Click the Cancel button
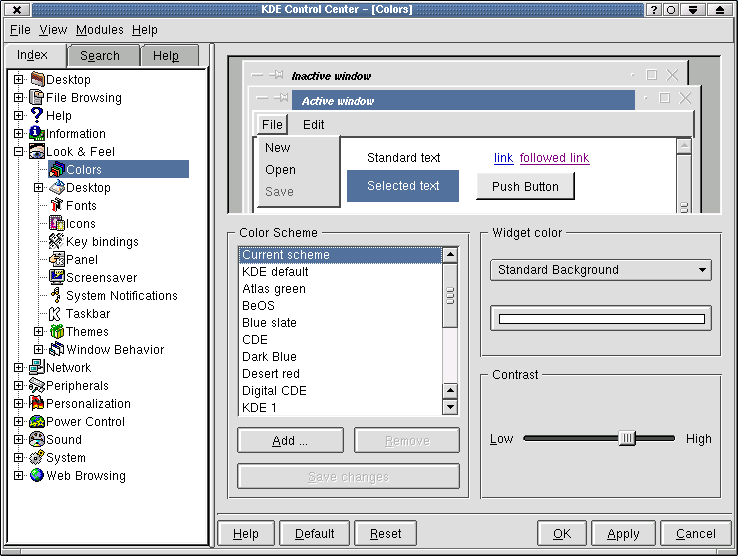738x556 pixels. [696, 533]
